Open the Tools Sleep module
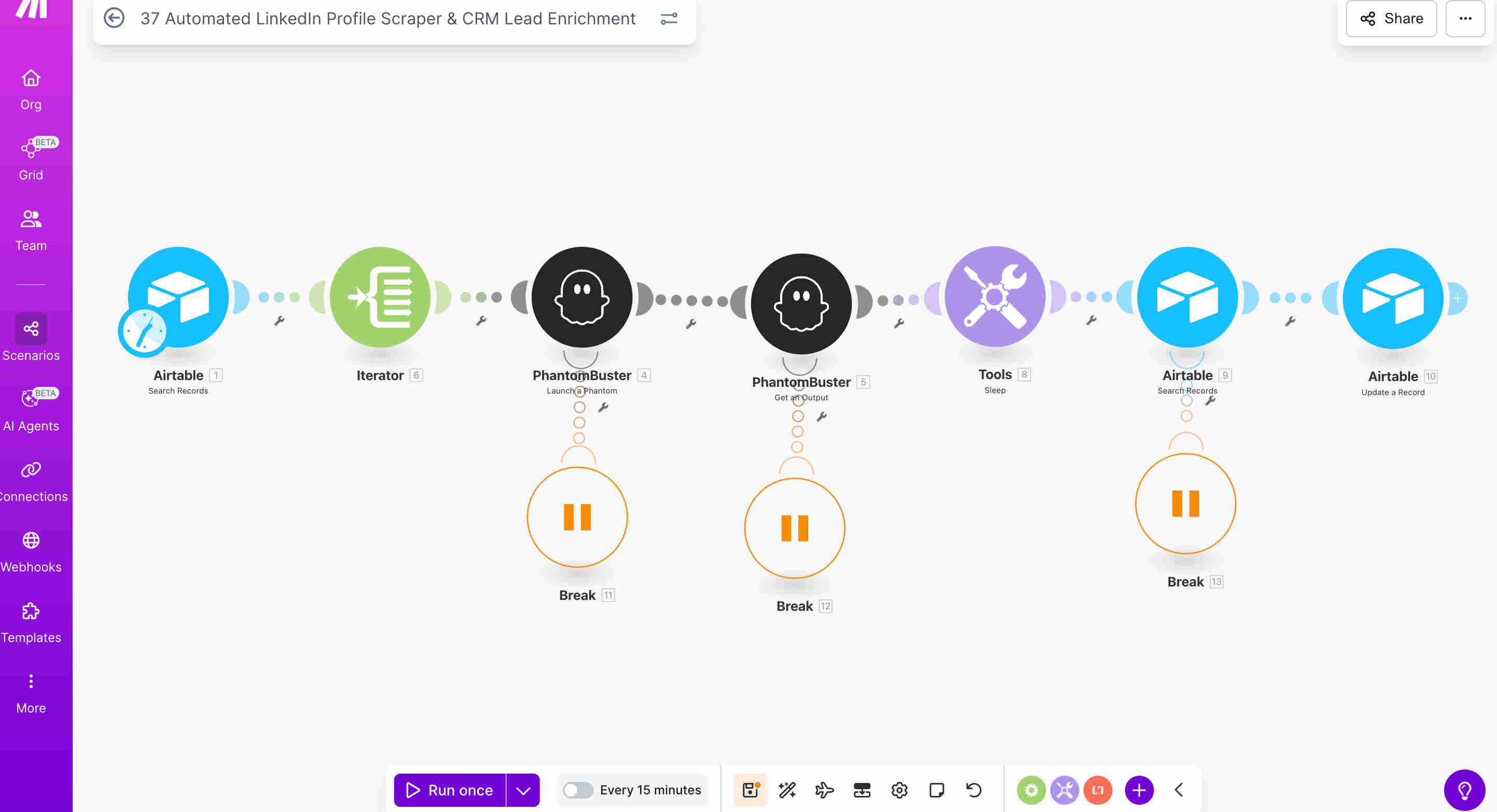1497x812 pixels. [x=995, y=296]
